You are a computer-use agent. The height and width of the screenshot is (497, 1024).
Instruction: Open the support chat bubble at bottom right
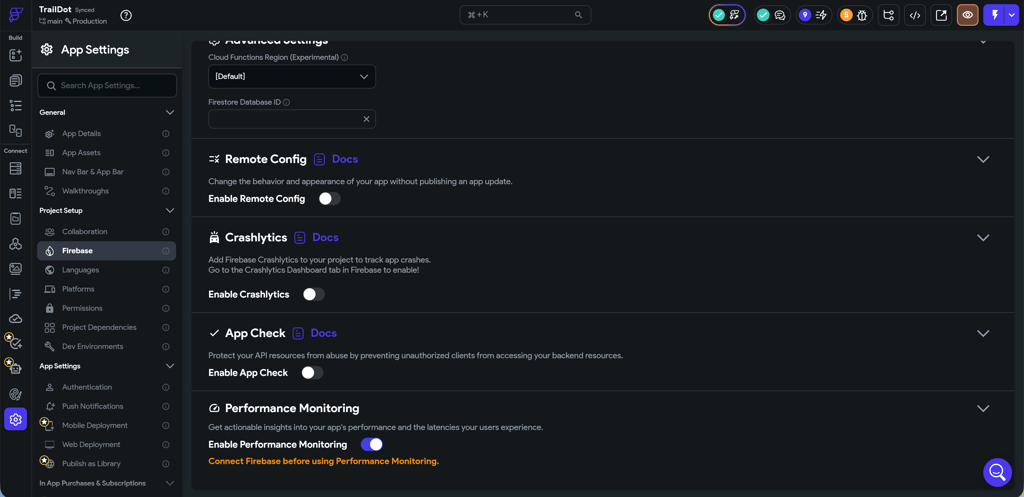pyautogui.click(x=997, y=472)
